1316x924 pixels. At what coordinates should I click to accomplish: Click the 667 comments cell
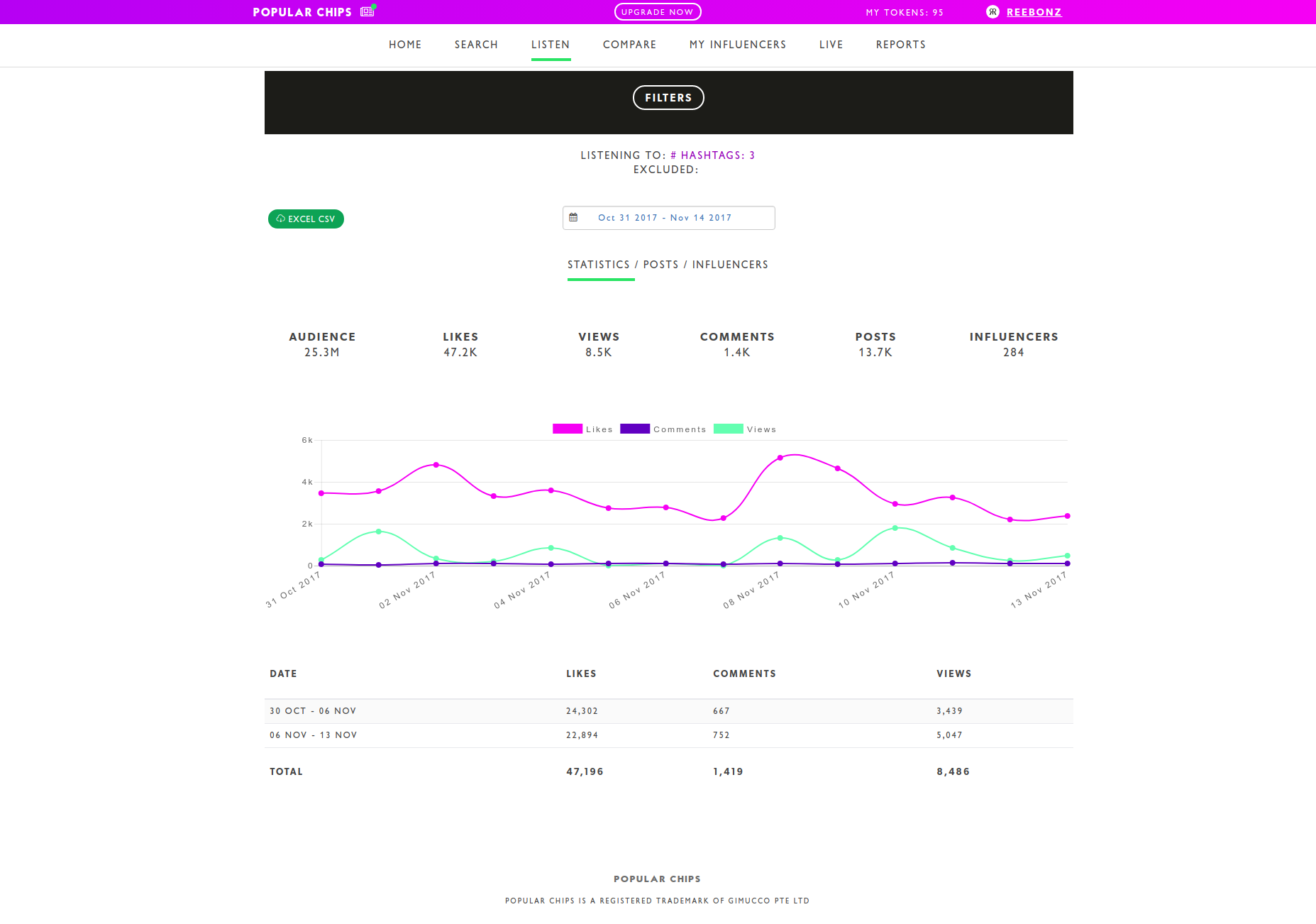(x=721, y=711)
